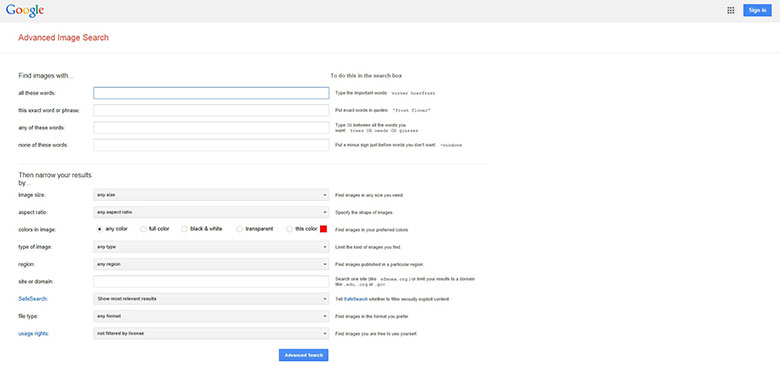
Task: Click the 'file type:' label
Action: [x=28, y=316]
